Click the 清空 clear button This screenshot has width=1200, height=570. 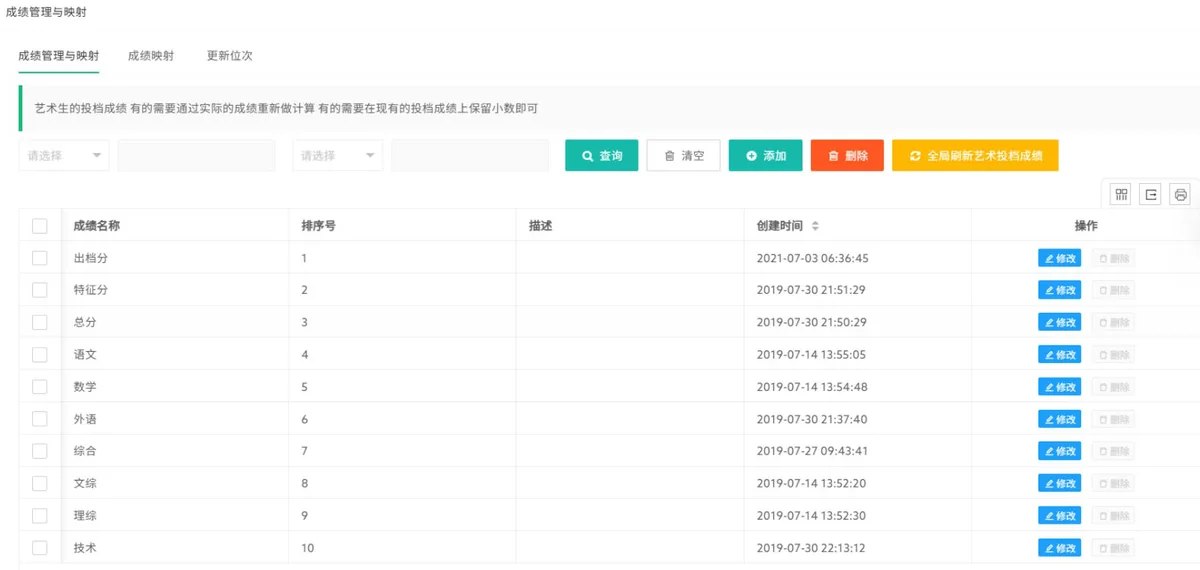684,155
